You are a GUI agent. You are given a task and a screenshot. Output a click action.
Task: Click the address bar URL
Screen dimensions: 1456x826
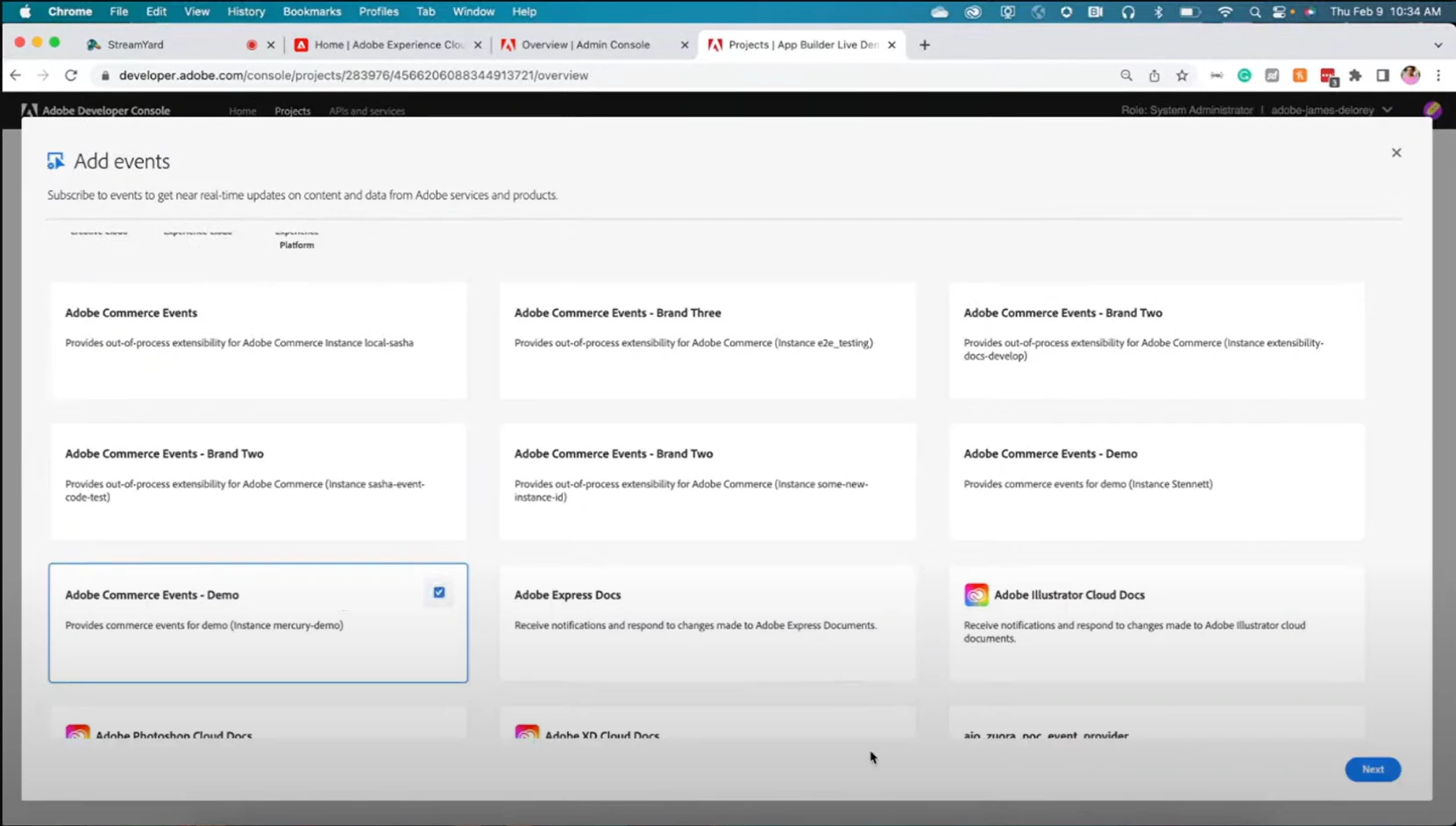(353, 75)
